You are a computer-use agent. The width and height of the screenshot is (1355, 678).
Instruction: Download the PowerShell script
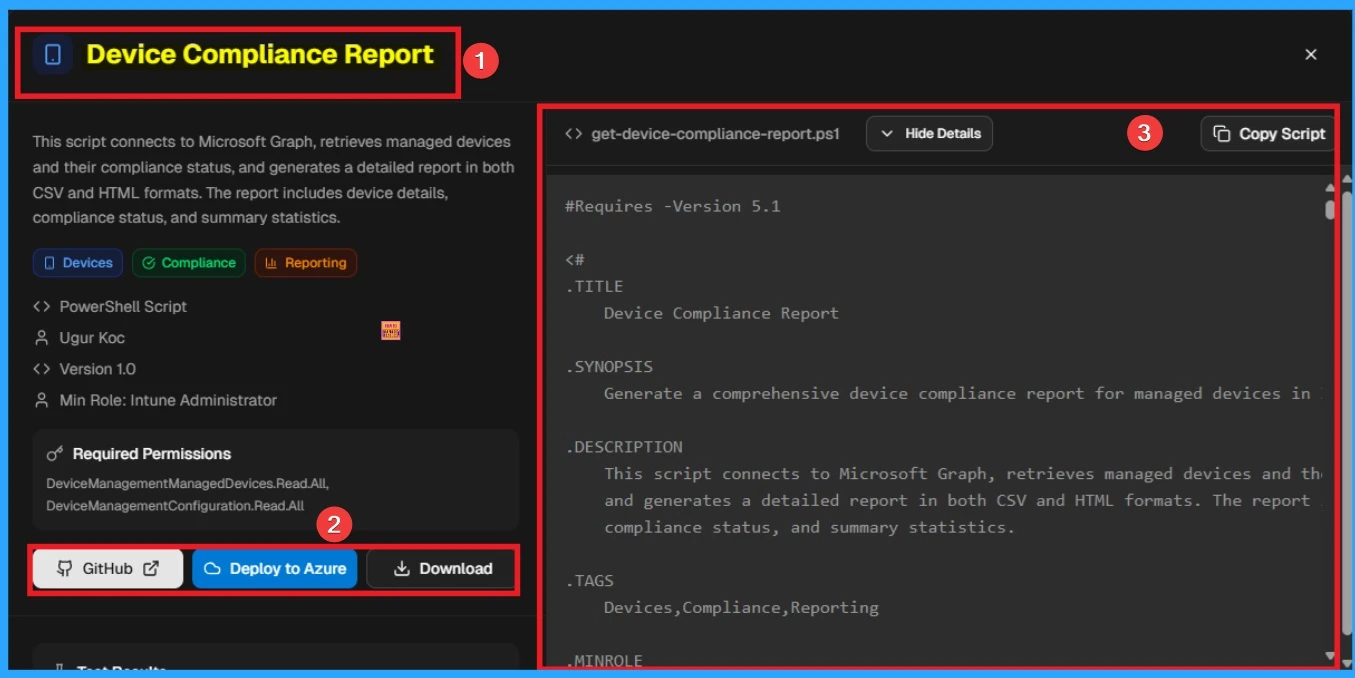[442, 568]
